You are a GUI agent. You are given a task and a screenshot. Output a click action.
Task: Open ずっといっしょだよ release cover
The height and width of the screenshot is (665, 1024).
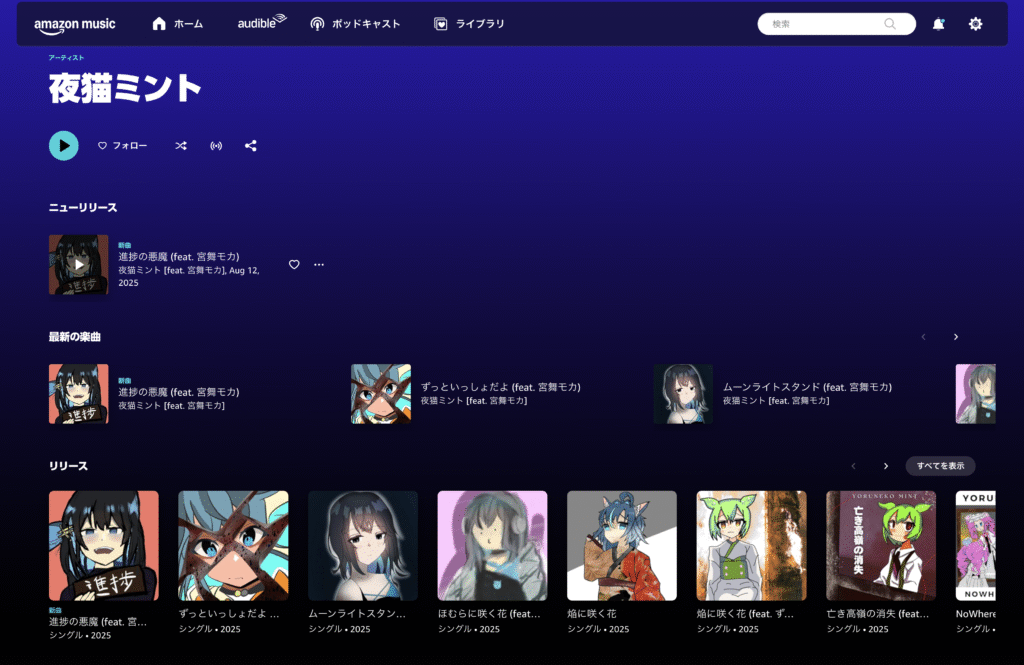(233, 546)
